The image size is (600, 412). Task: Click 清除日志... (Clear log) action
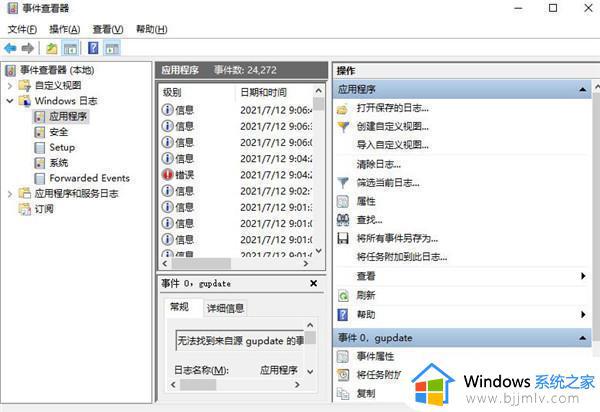click(378, 163)
